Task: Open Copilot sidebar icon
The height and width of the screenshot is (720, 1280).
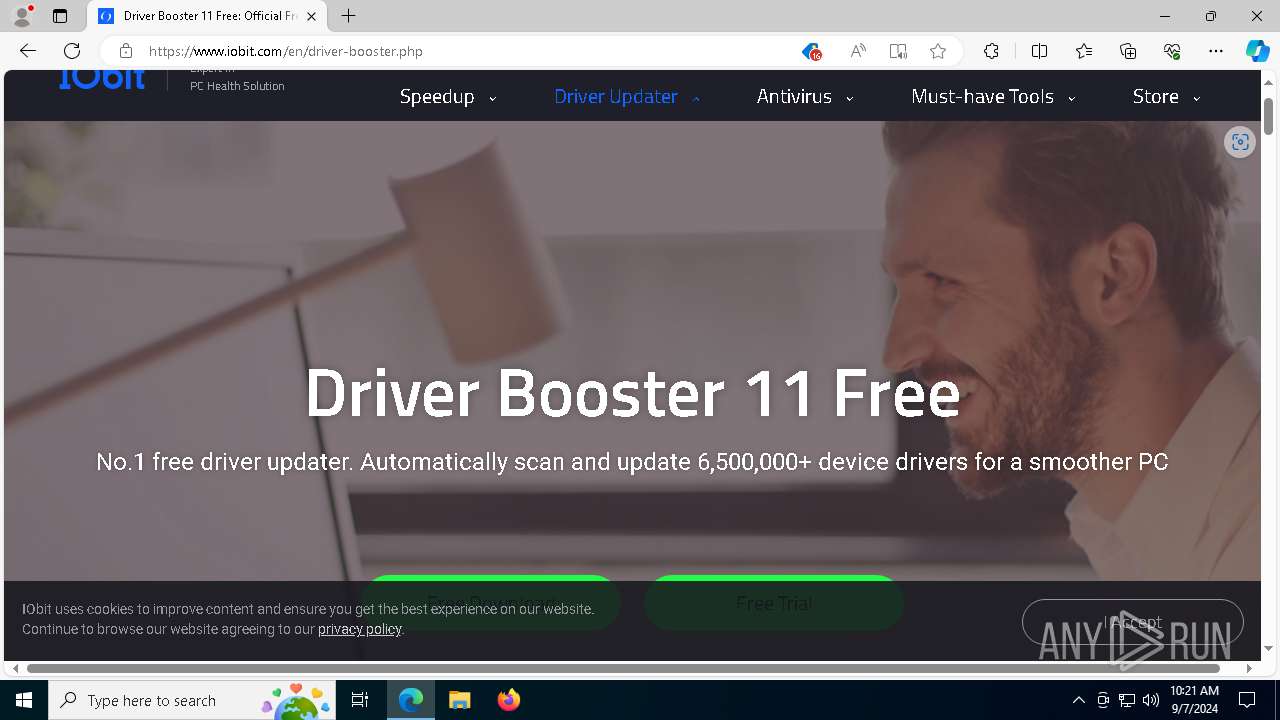Action: click(x=1257, y=51)
